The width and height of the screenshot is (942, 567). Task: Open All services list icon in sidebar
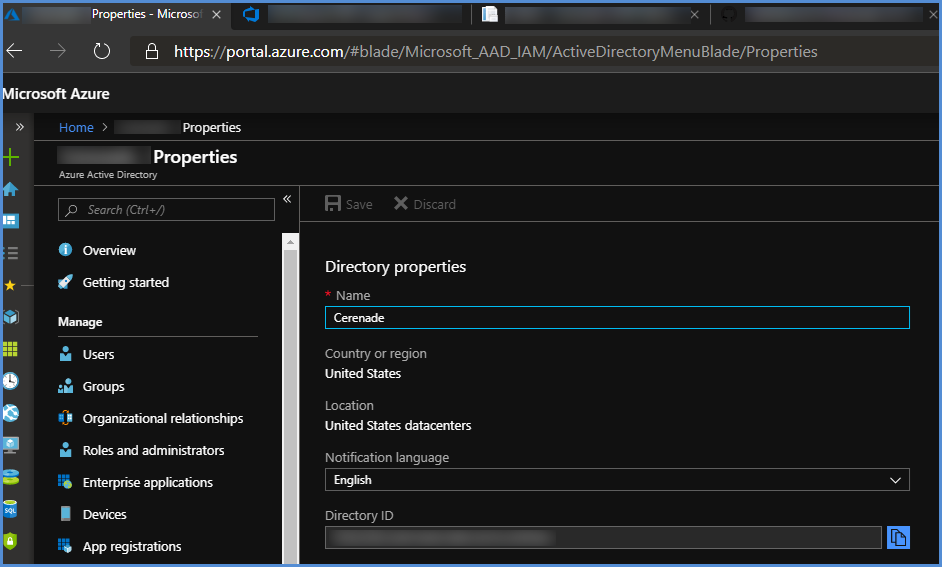pos(11,253)
